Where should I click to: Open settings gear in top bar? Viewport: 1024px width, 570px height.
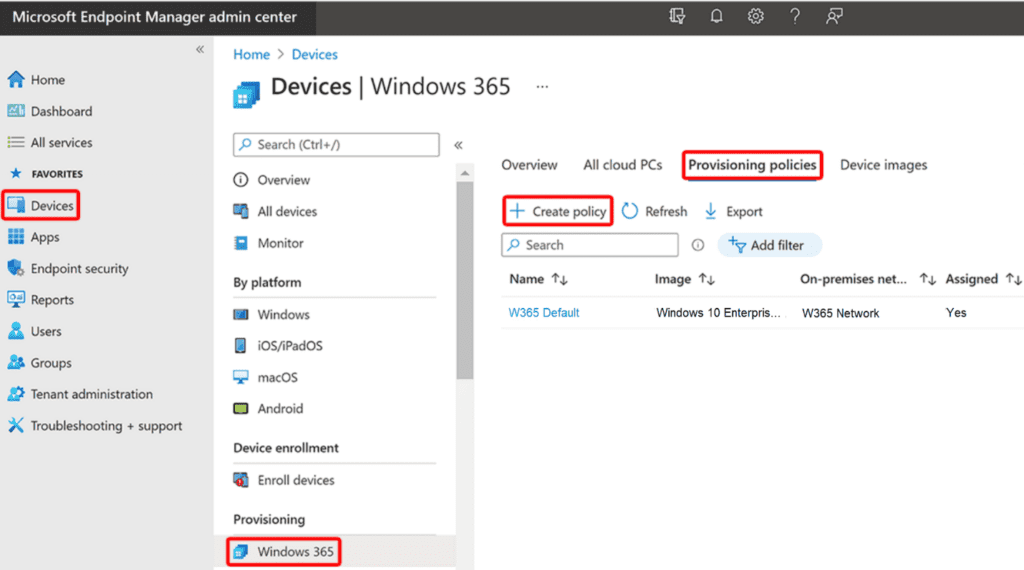point(756,16)
